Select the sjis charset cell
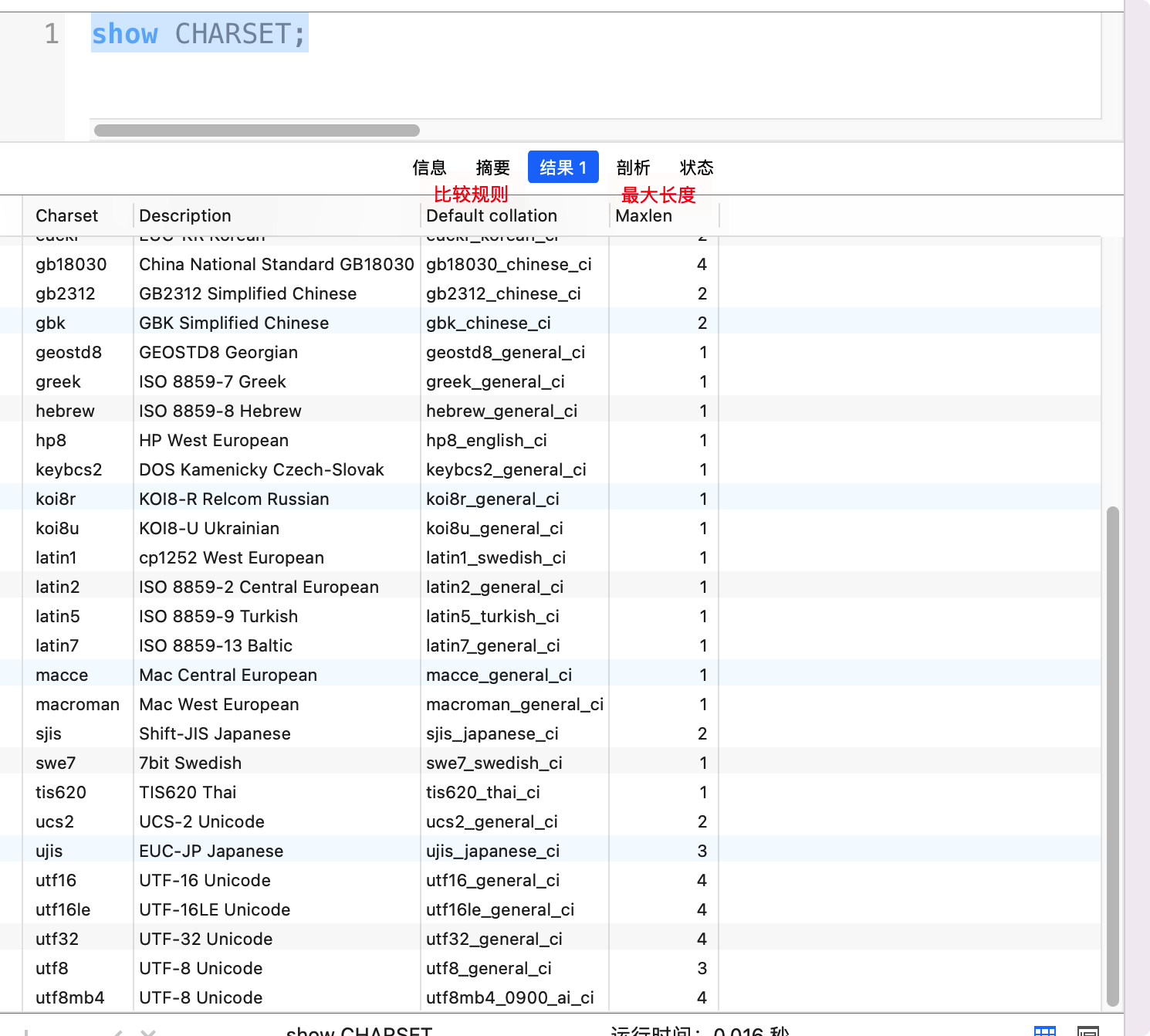1150x1036 pixels. point(49,733)
